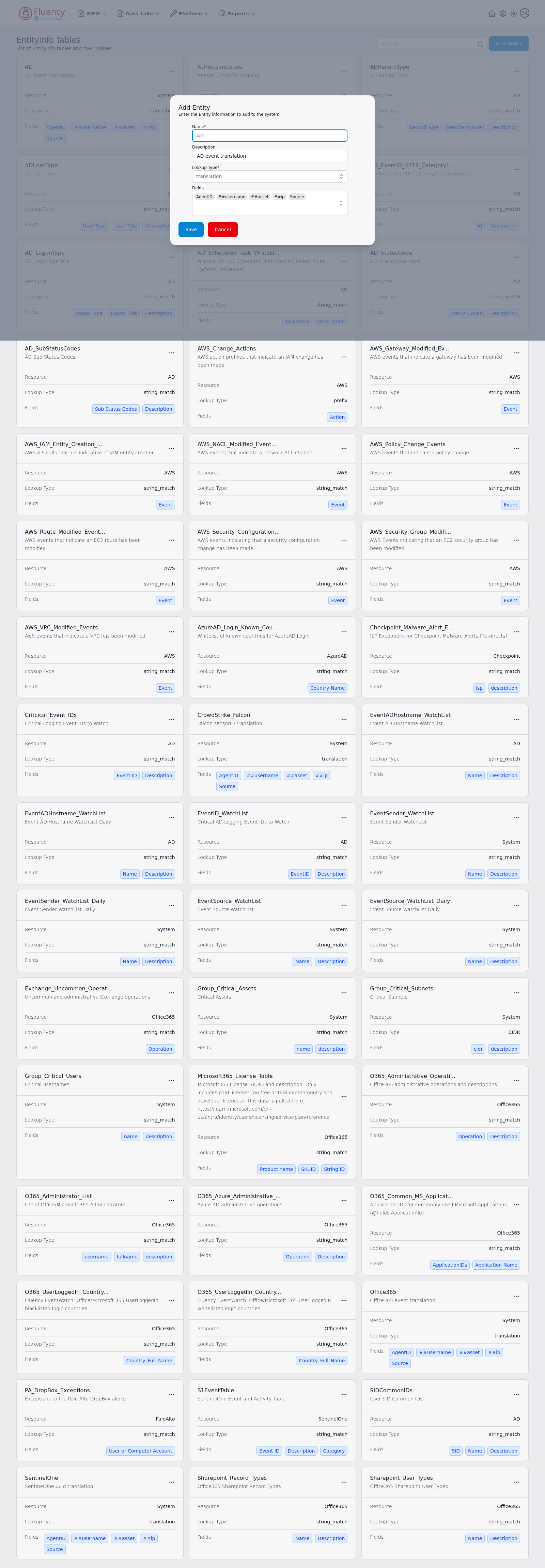Open the SA user avatar menu
The image size is (545, 1568).
coord(524,13)
